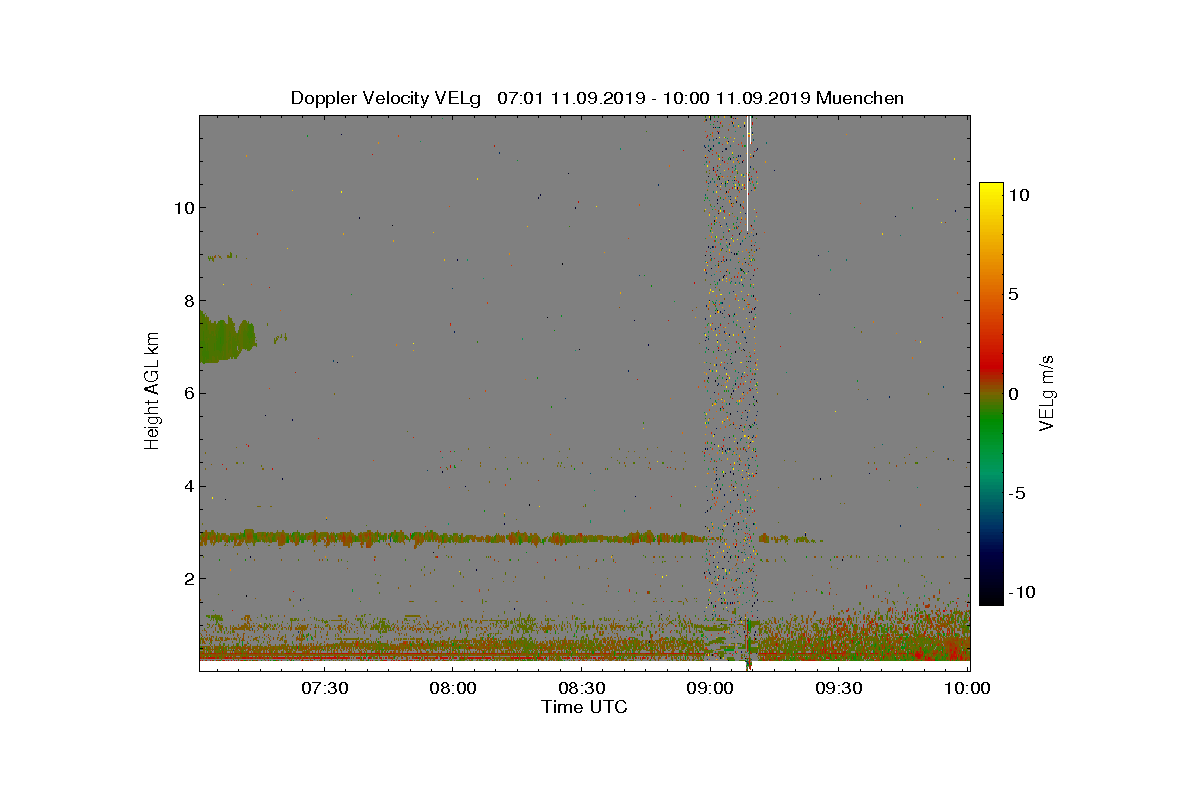The width and height of the screenshot is (1200, 800).
Task: Click the height axis label 10
Action: click(183, 208)
